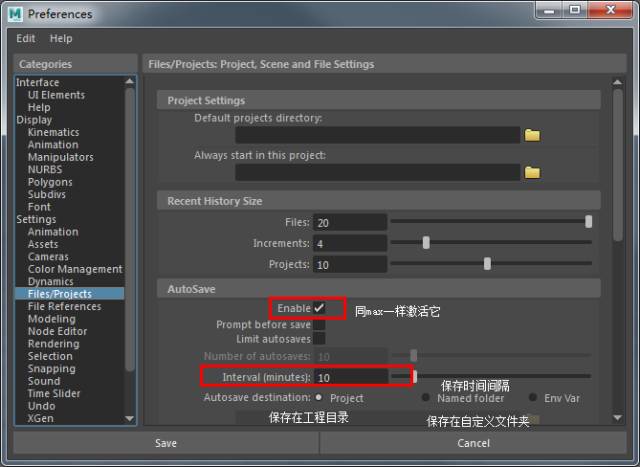The image size is (640, 467).
Task: Select Animation under Settings
Action: click(53, 232)
